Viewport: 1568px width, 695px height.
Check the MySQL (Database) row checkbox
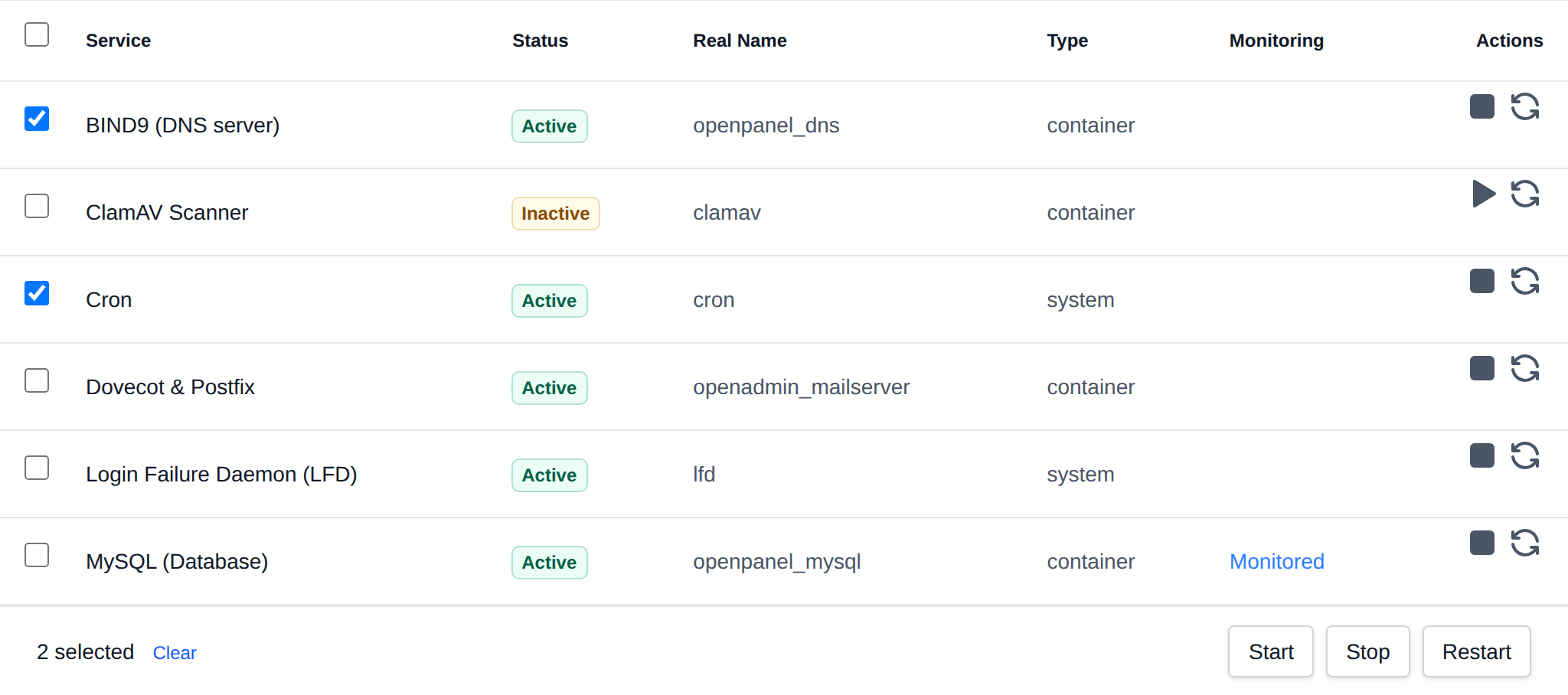37,555
